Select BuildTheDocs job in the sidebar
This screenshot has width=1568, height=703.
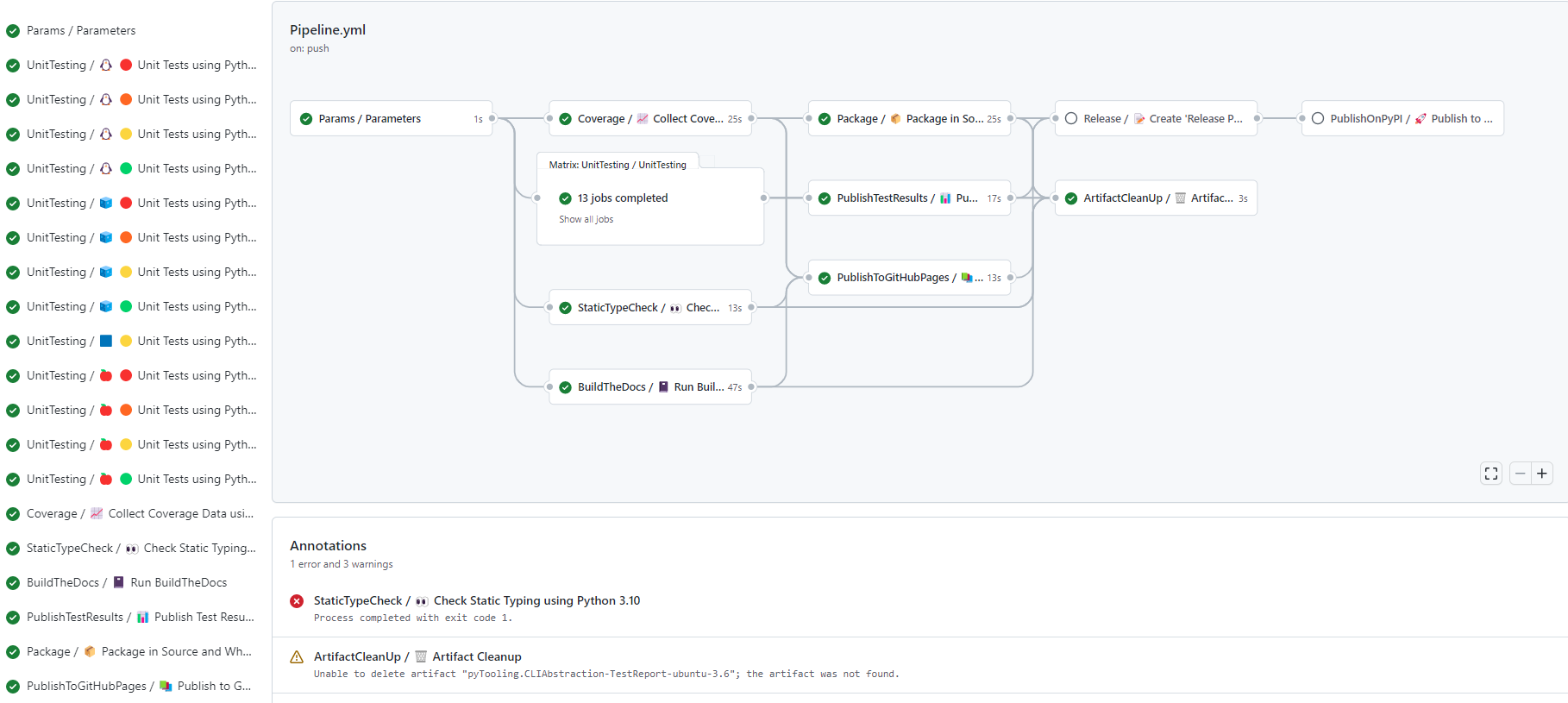pyautogui.click(x=127, y=583)
